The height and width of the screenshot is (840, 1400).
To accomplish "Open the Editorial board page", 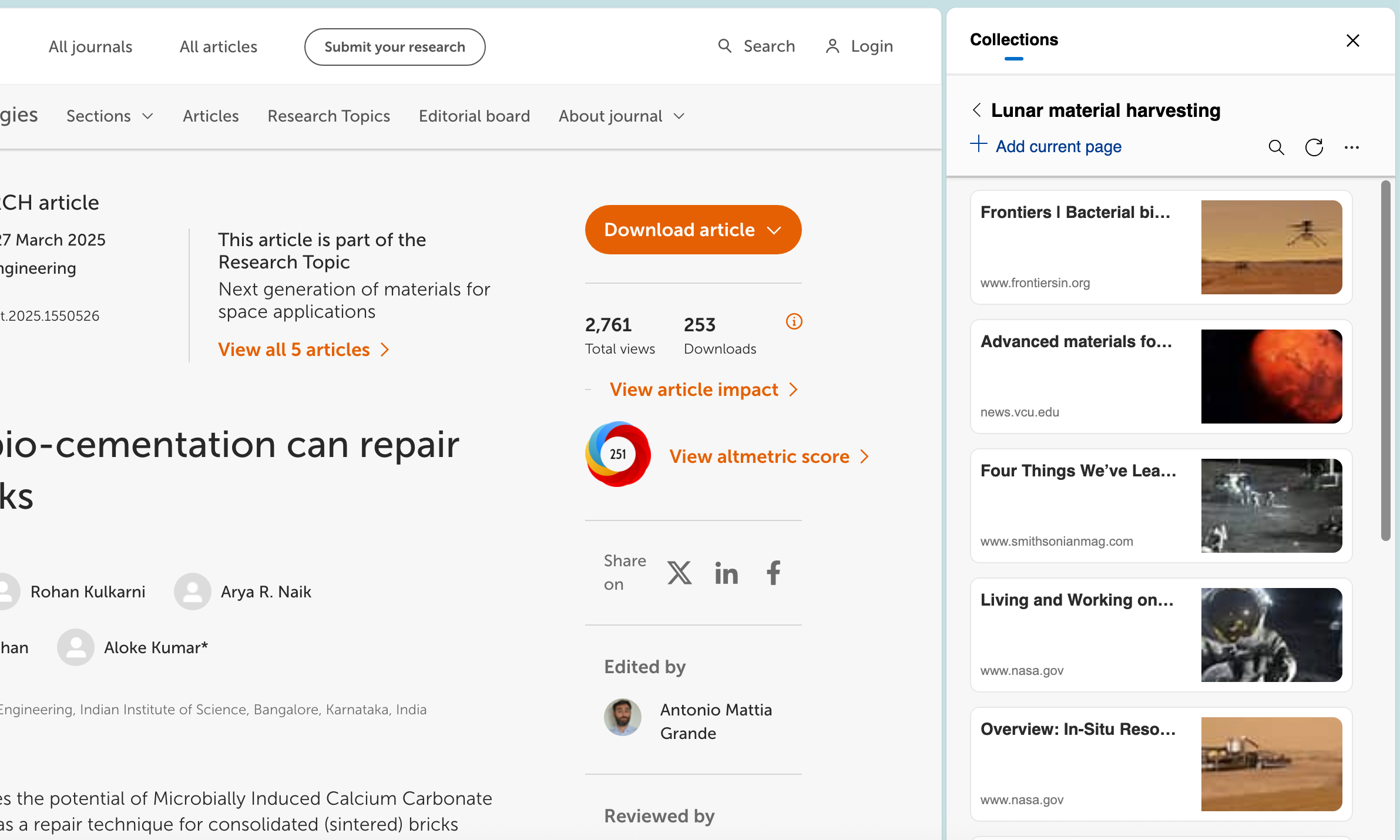I will pos(474,116).
